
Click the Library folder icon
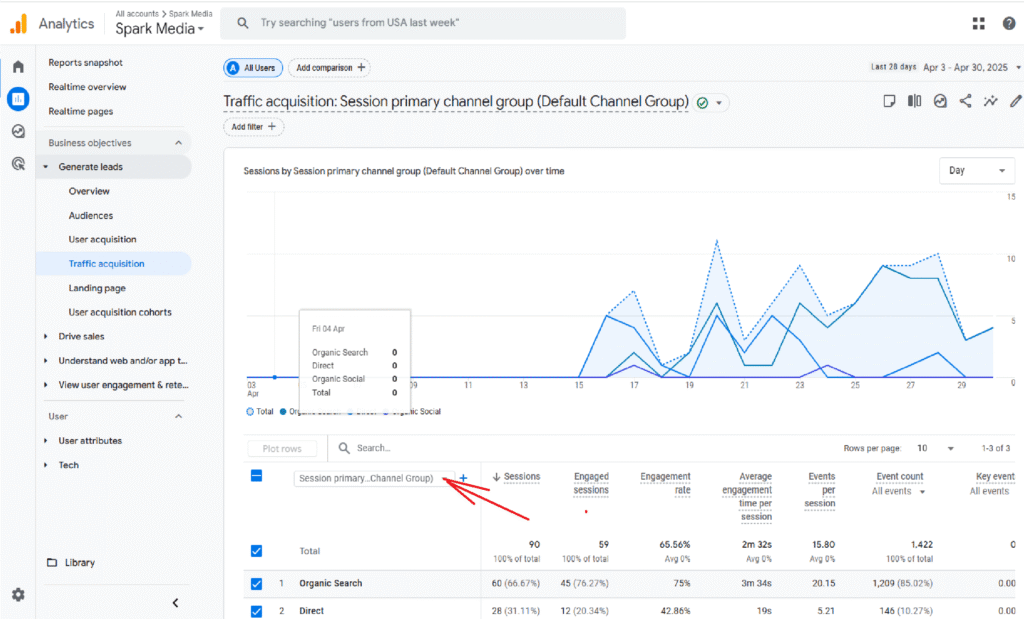pyautogui.click(x=52, y=562)
